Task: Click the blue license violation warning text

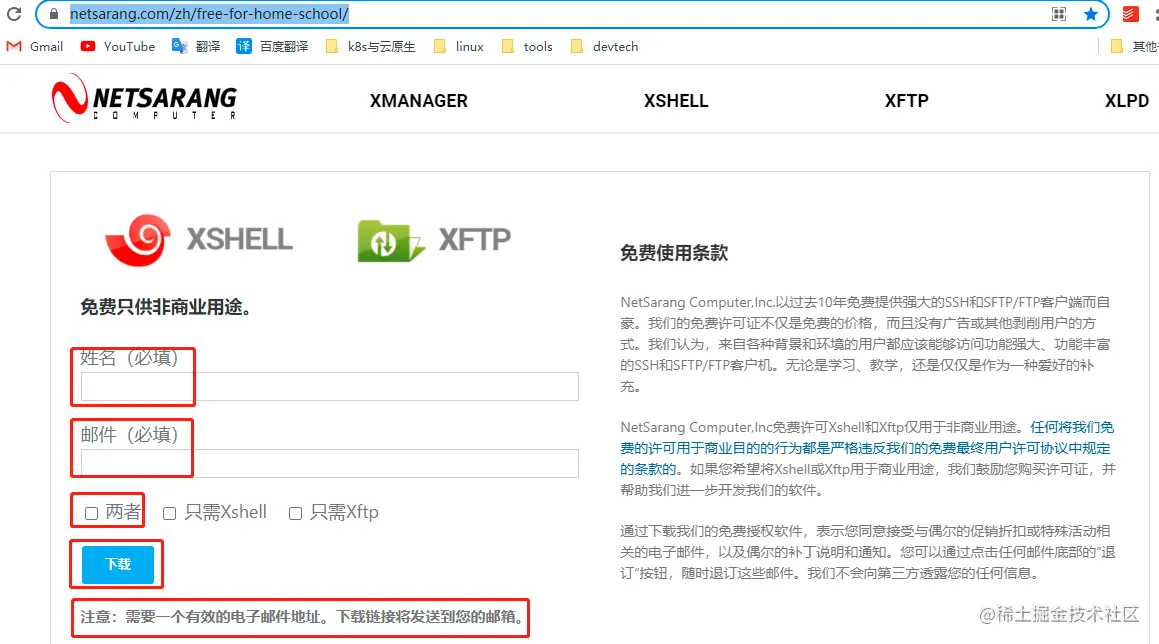Action: click(865, 448)
